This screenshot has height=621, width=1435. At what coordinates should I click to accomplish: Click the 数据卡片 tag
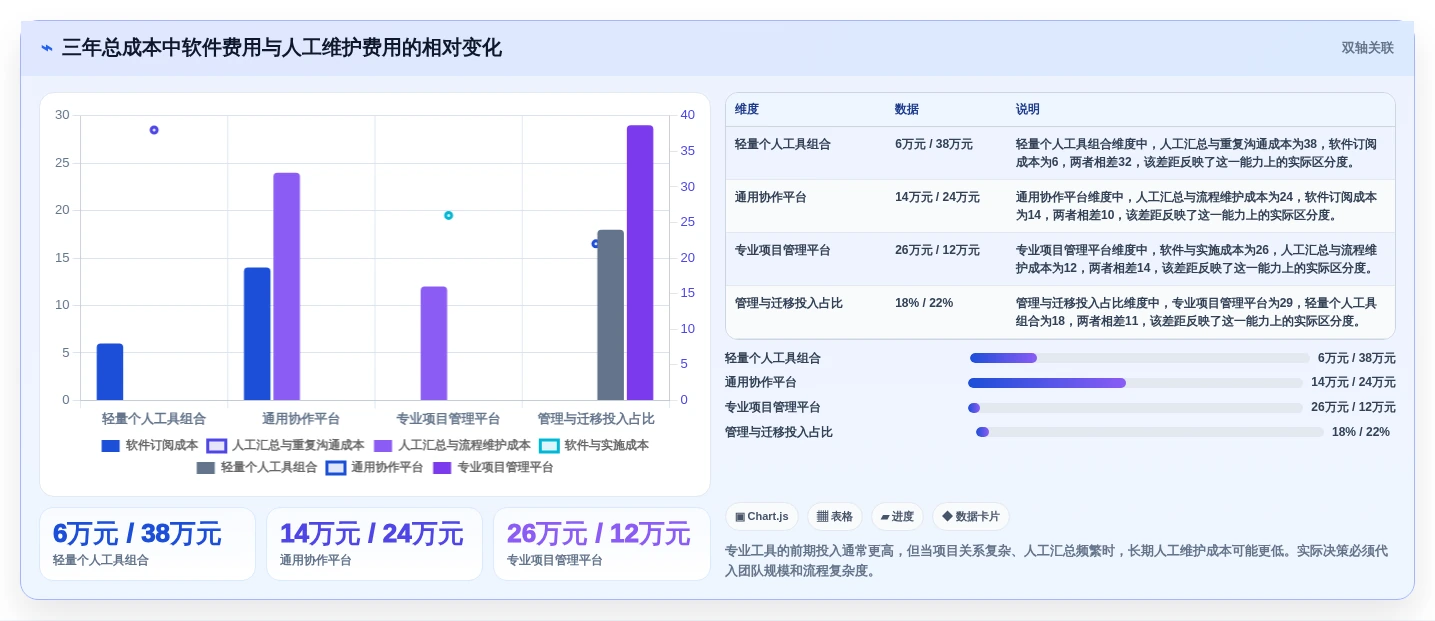(971, 516)
